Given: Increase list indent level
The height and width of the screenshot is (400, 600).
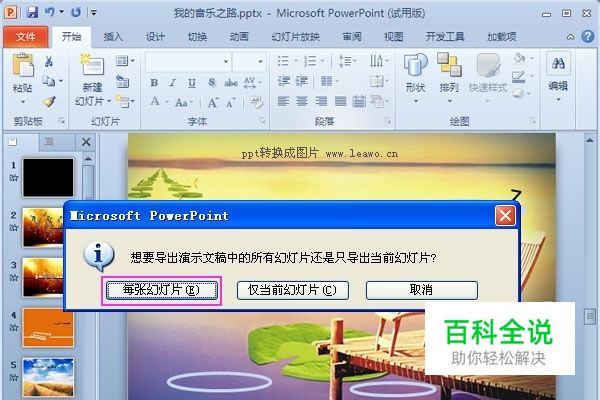Looking at the screenshot, I should [302, 81].
